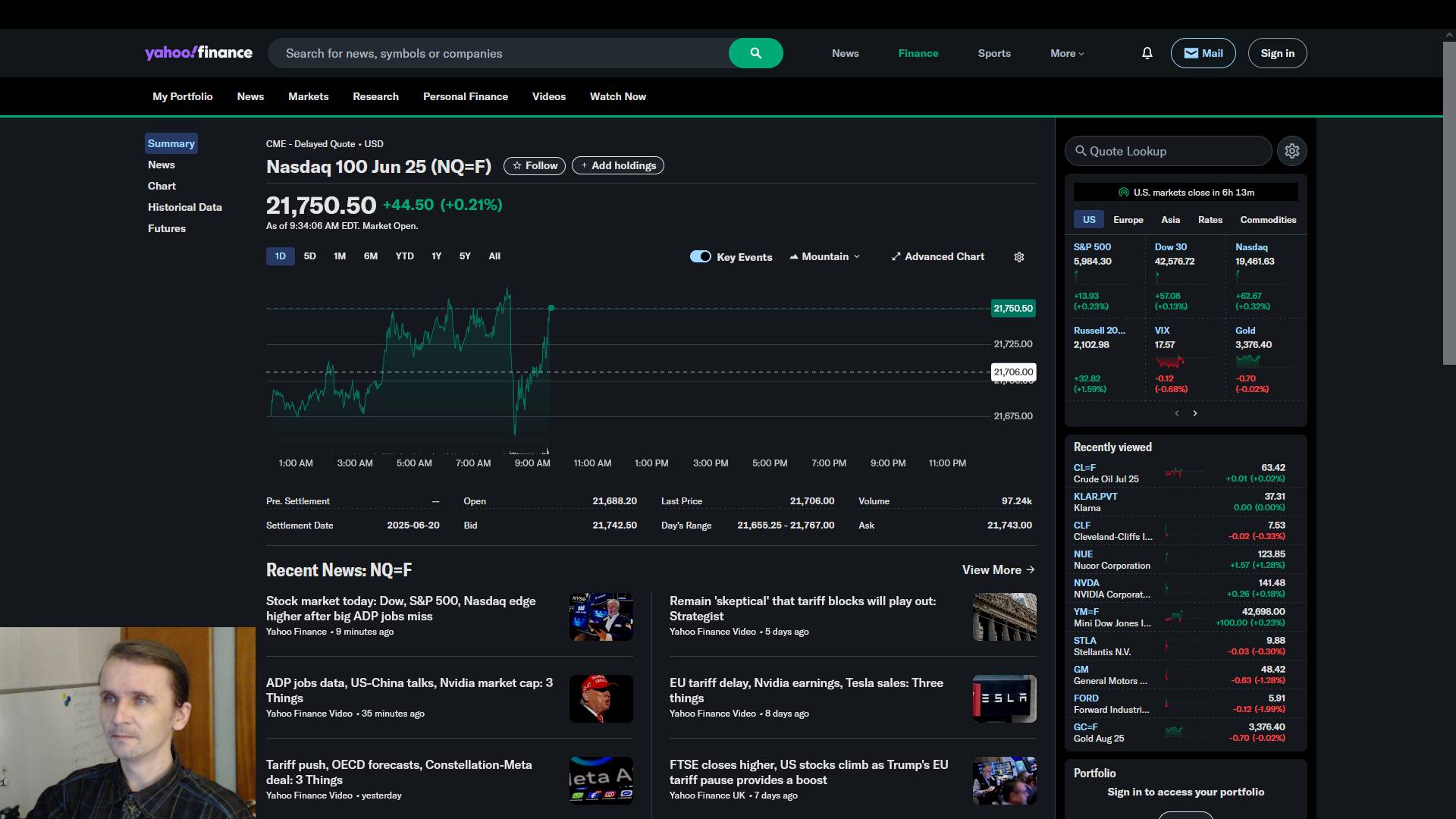This screenshot has width=1456, height=819.
Task: Expand the More menu in header
Action: [x=1067, y=53]
